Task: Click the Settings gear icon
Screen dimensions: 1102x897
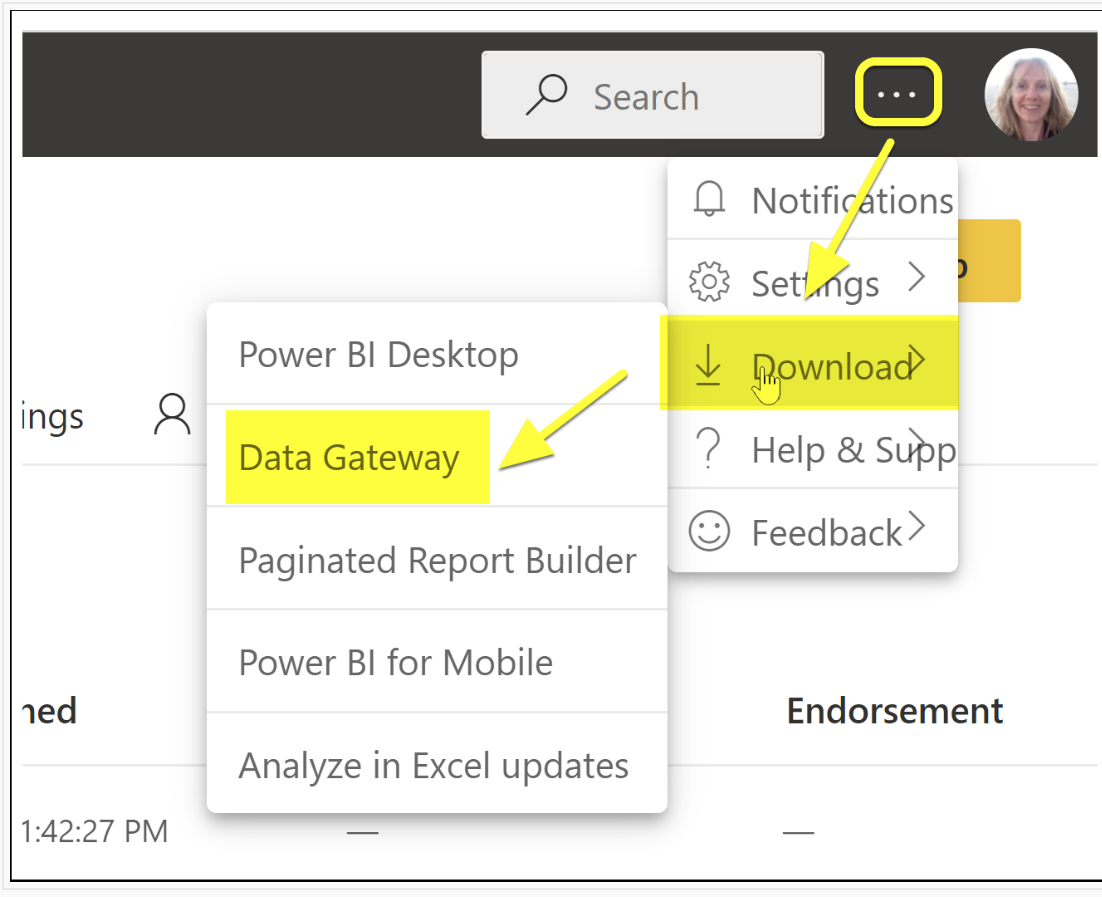Action: coord(708,282)
